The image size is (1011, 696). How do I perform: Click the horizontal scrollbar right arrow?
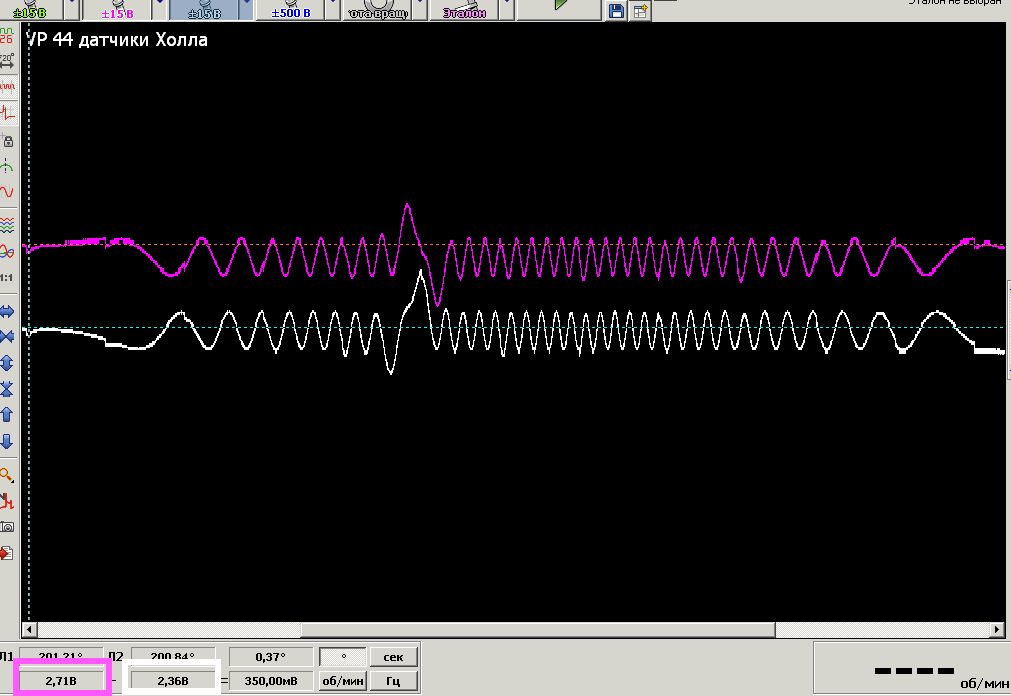[996, 630]
